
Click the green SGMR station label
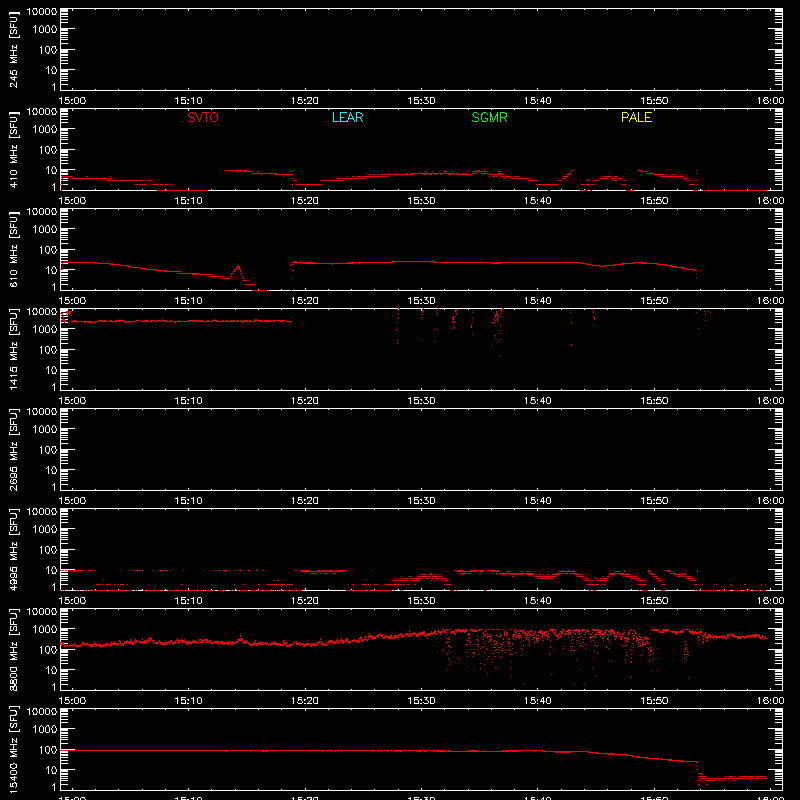489,117
